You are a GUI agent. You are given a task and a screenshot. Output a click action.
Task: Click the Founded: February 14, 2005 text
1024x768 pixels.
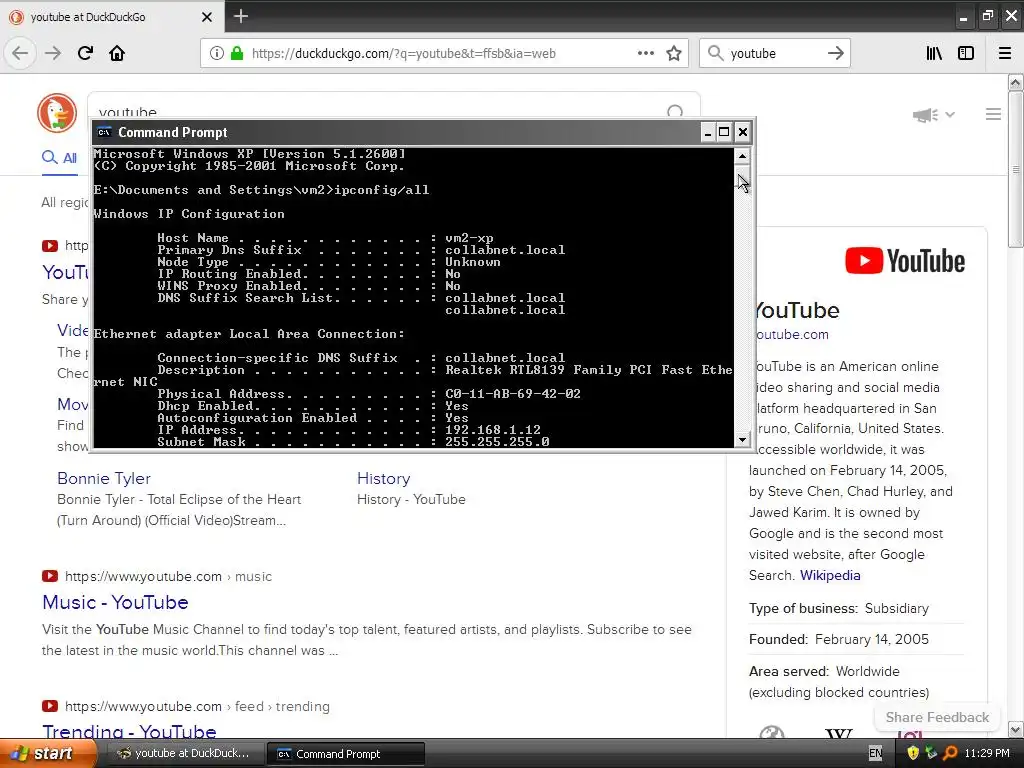pyautogui.click(x=839, y=639)
